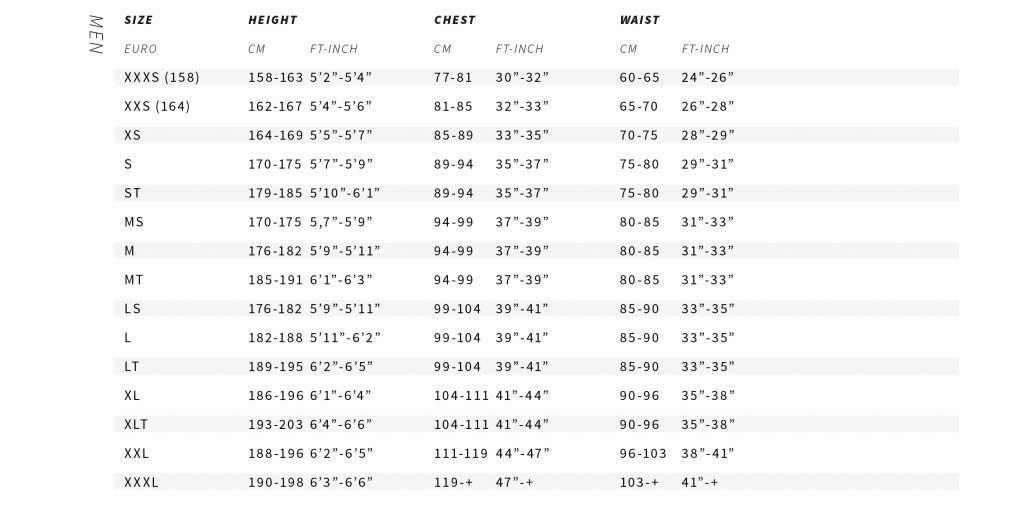
Task: Select the XLT size label
Action: [x=137, y=425]
